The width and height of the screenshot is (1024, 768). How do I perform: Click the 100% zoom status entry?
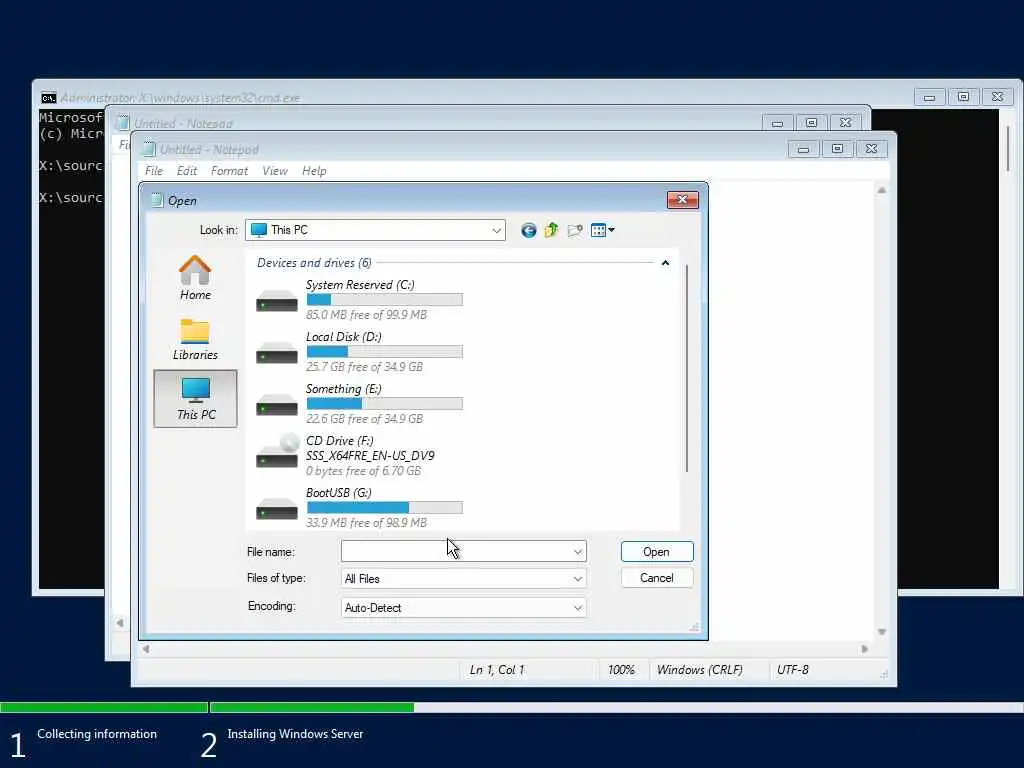621,670
